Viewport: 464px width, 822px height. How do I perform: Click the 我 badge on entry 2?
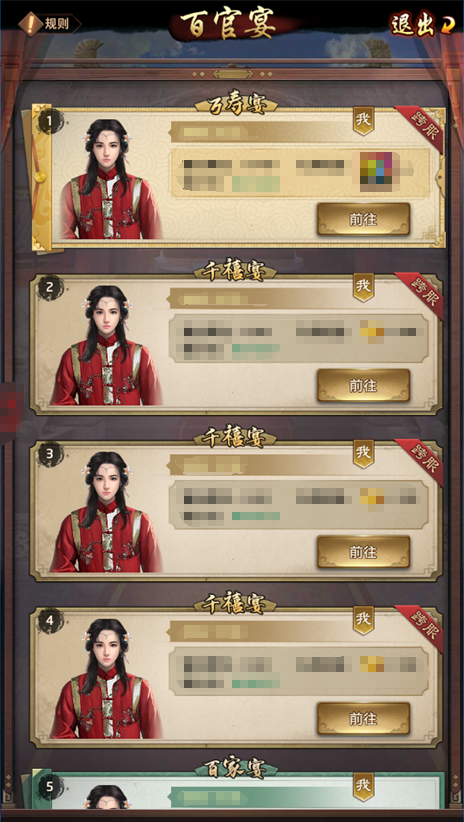coord(363,287)
